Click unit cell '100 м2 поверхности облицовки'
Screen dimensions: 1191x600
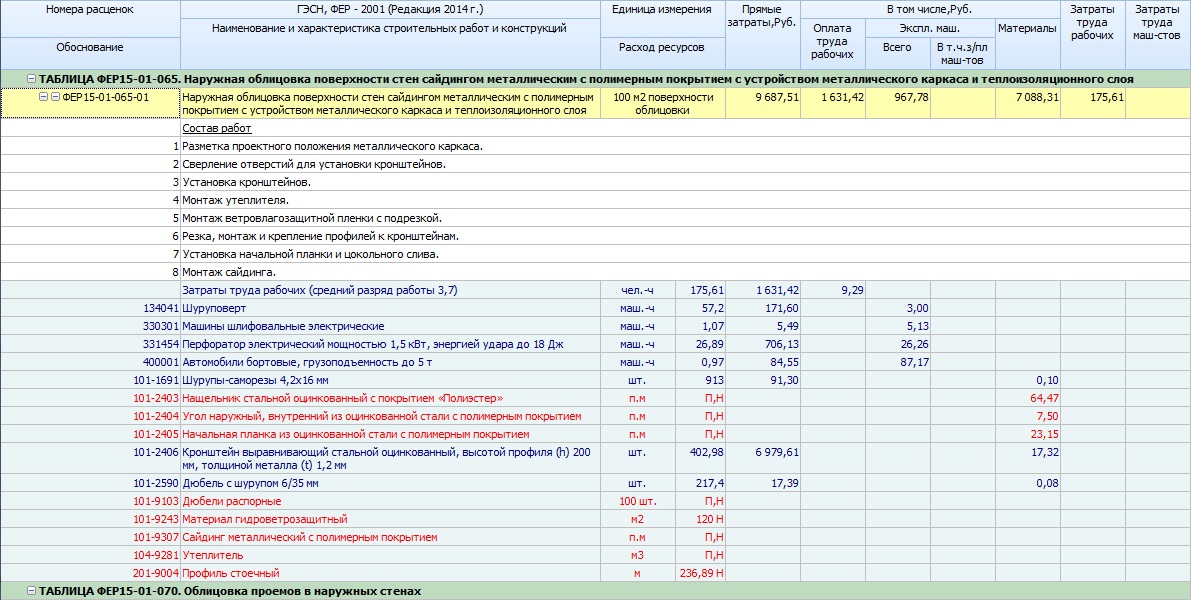pyautogui.click(x=663, y=103)
